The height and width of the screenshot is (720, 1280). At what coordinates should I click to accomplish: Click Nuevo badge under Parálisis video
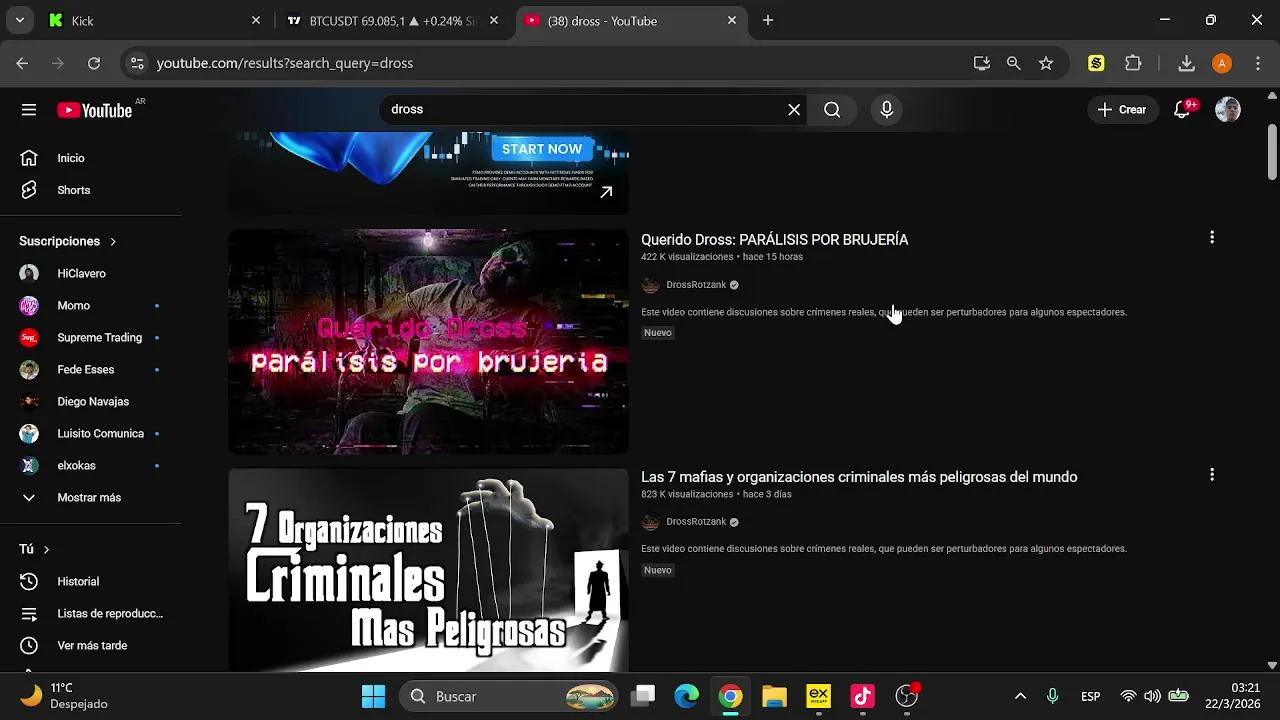click(658, 333)
